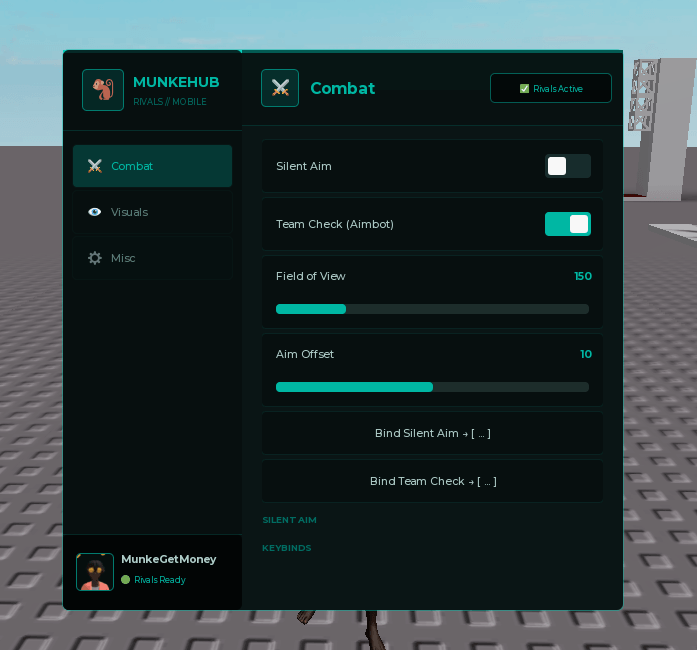The image size is (697, 650).
Task: Click the green checkmark in Rivals Active badge
Action: [x=524, y=88]
